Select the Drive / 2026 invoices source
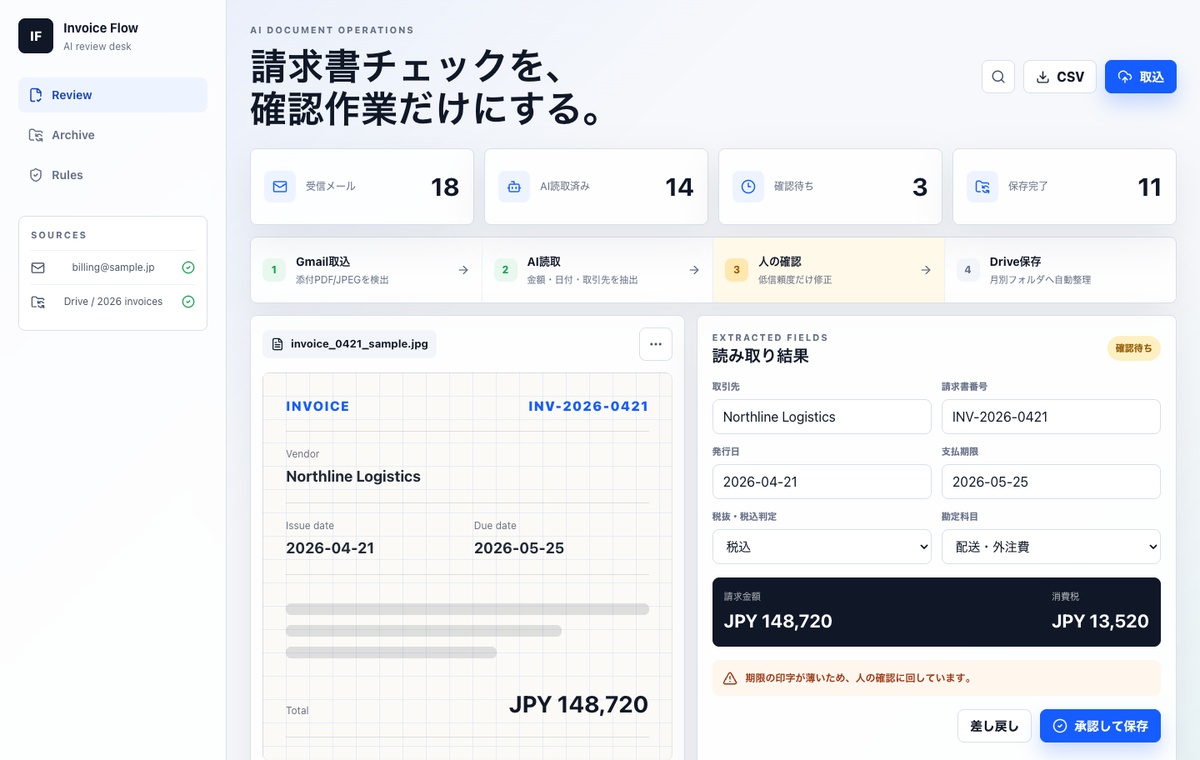The width and height of the screenshot is (1200, 760). [x=113, y=302]
